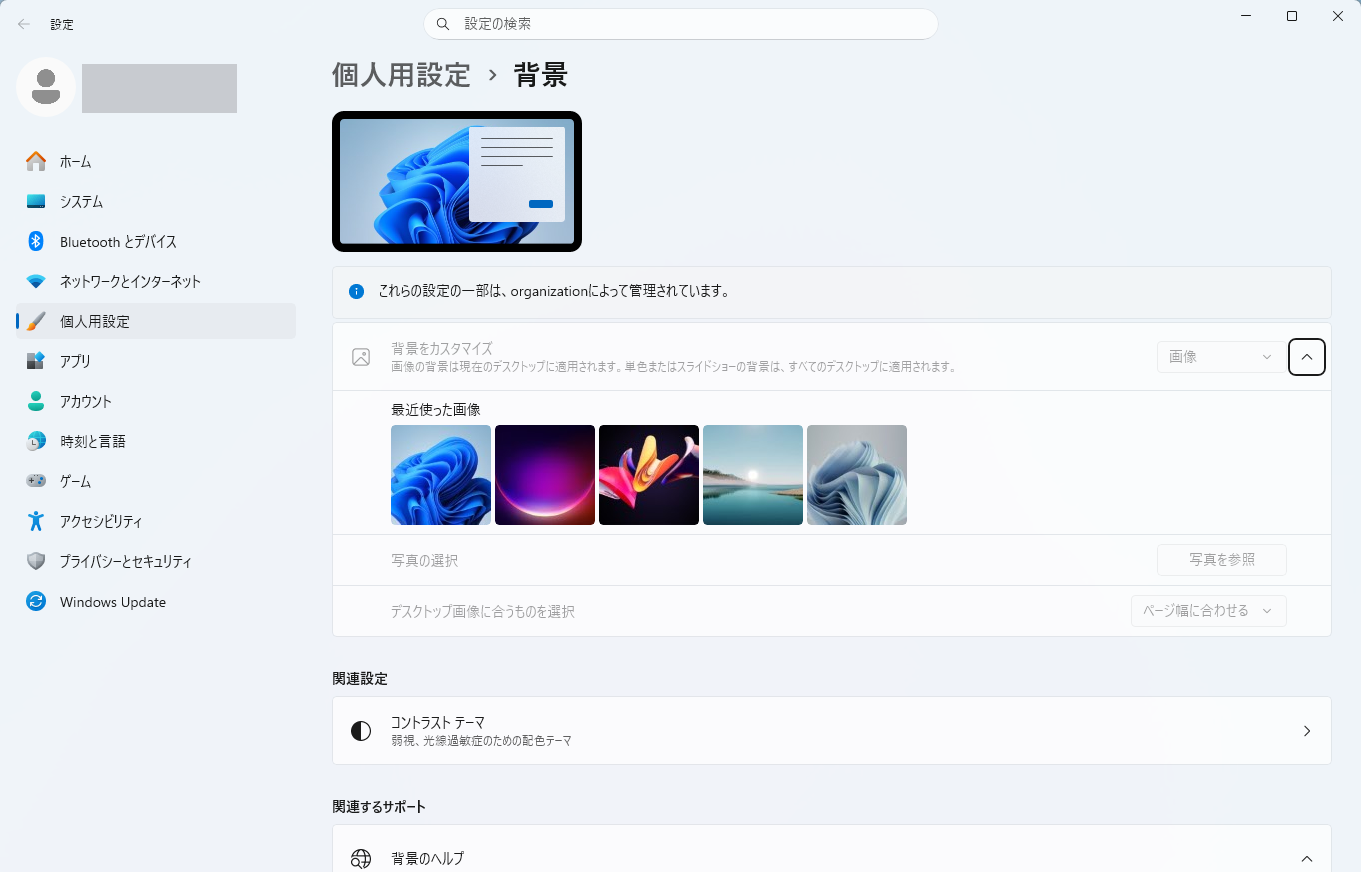Click the 設定の検索 search field
Image resolution: width=1361 pixels, height=872 pixels.
[x=680, y=24]
